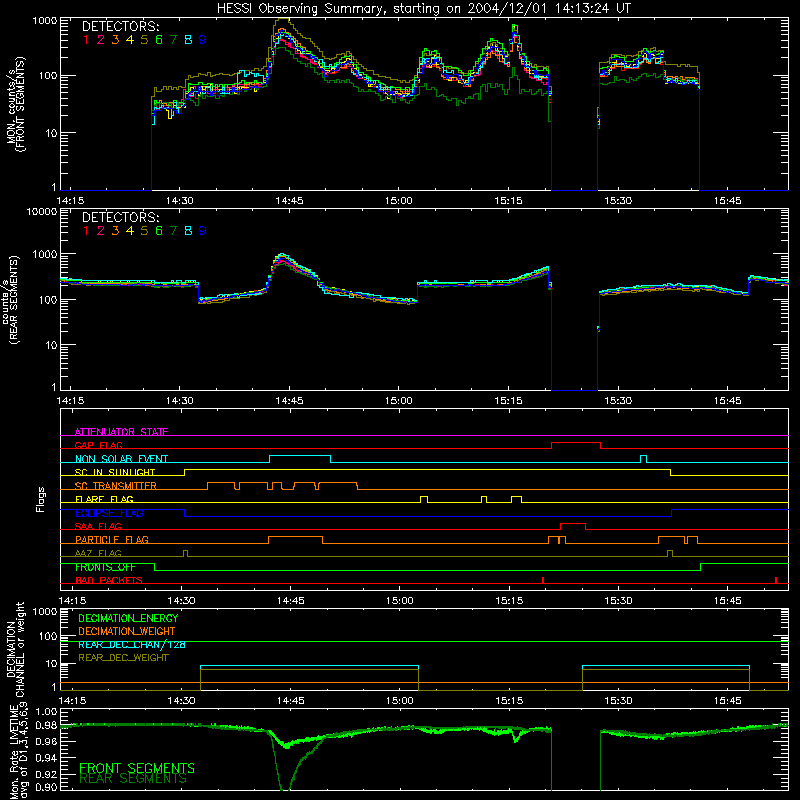The height and width of the screenshot is (800, 800).
Task: Click detector 8 in the front segments legend
Action: click(x=188, y=40)
